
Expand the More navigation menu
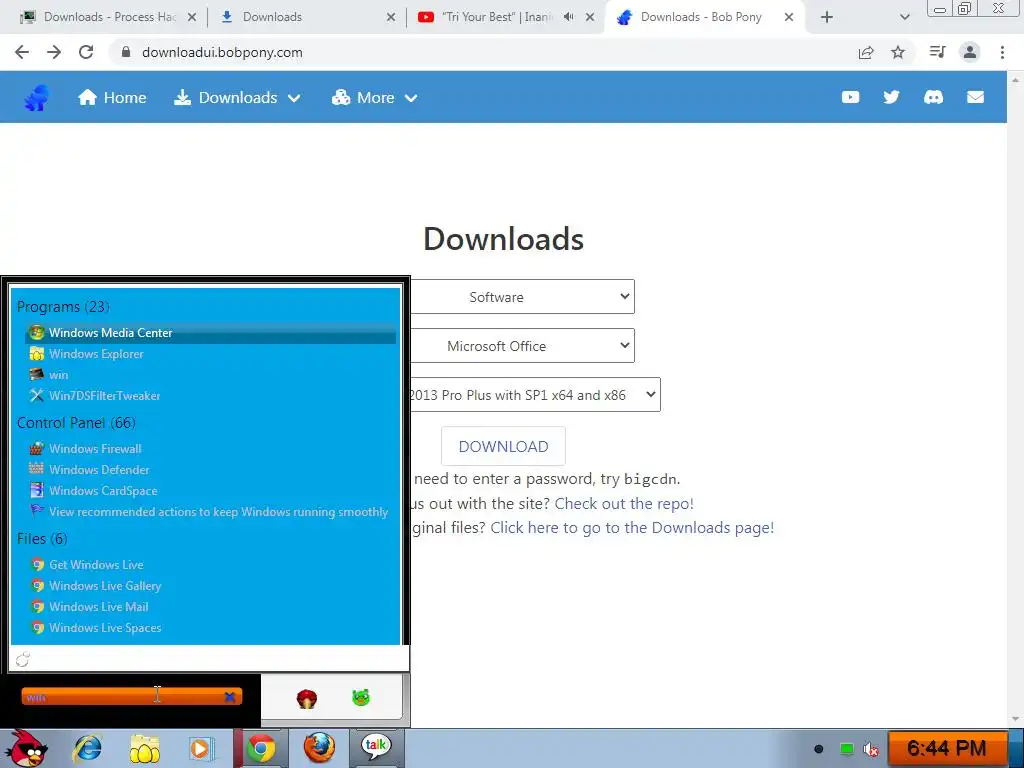click(374, 97)
